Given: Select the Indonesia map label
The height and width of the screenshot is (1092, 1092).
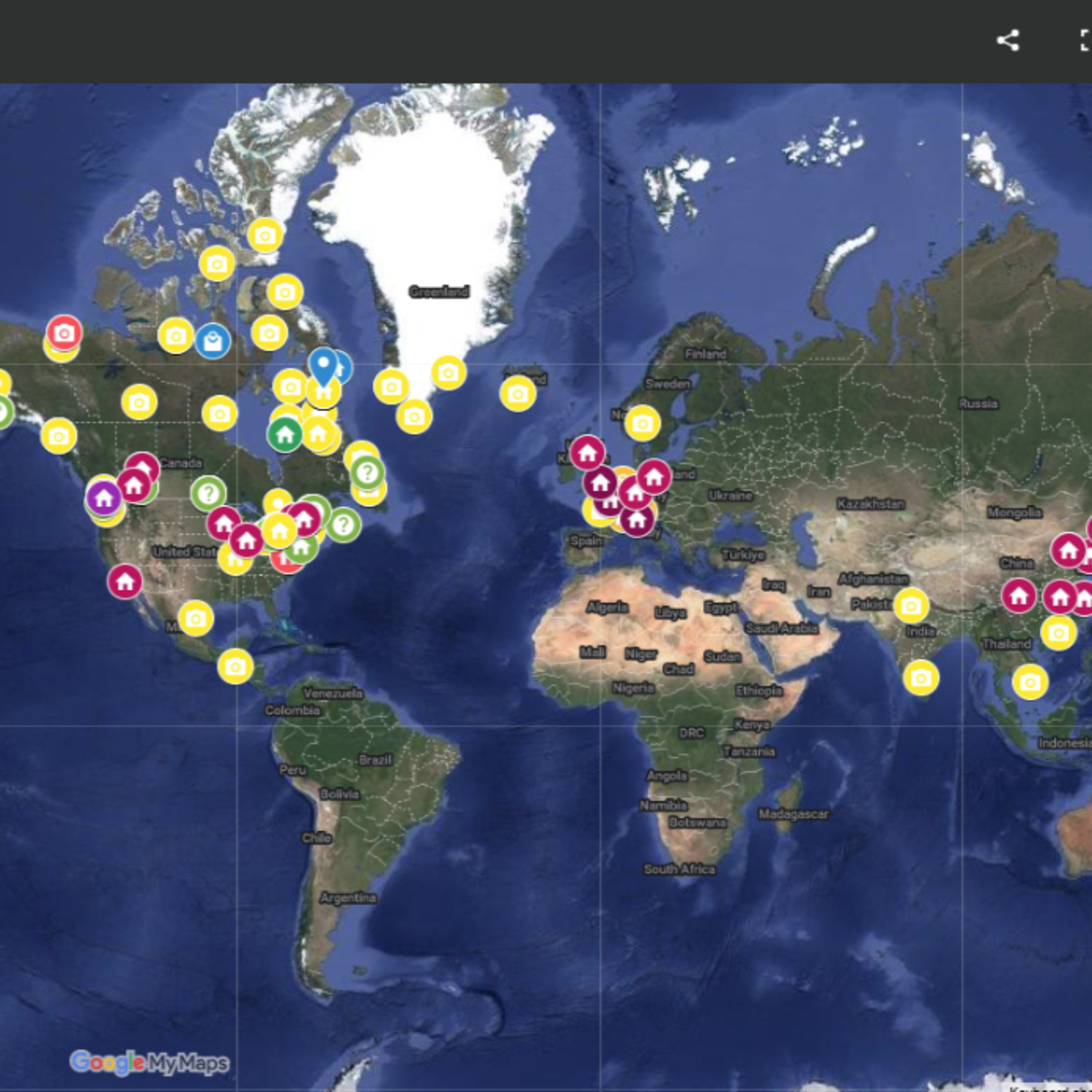Looking at the screenshot, I should 1065,743.
